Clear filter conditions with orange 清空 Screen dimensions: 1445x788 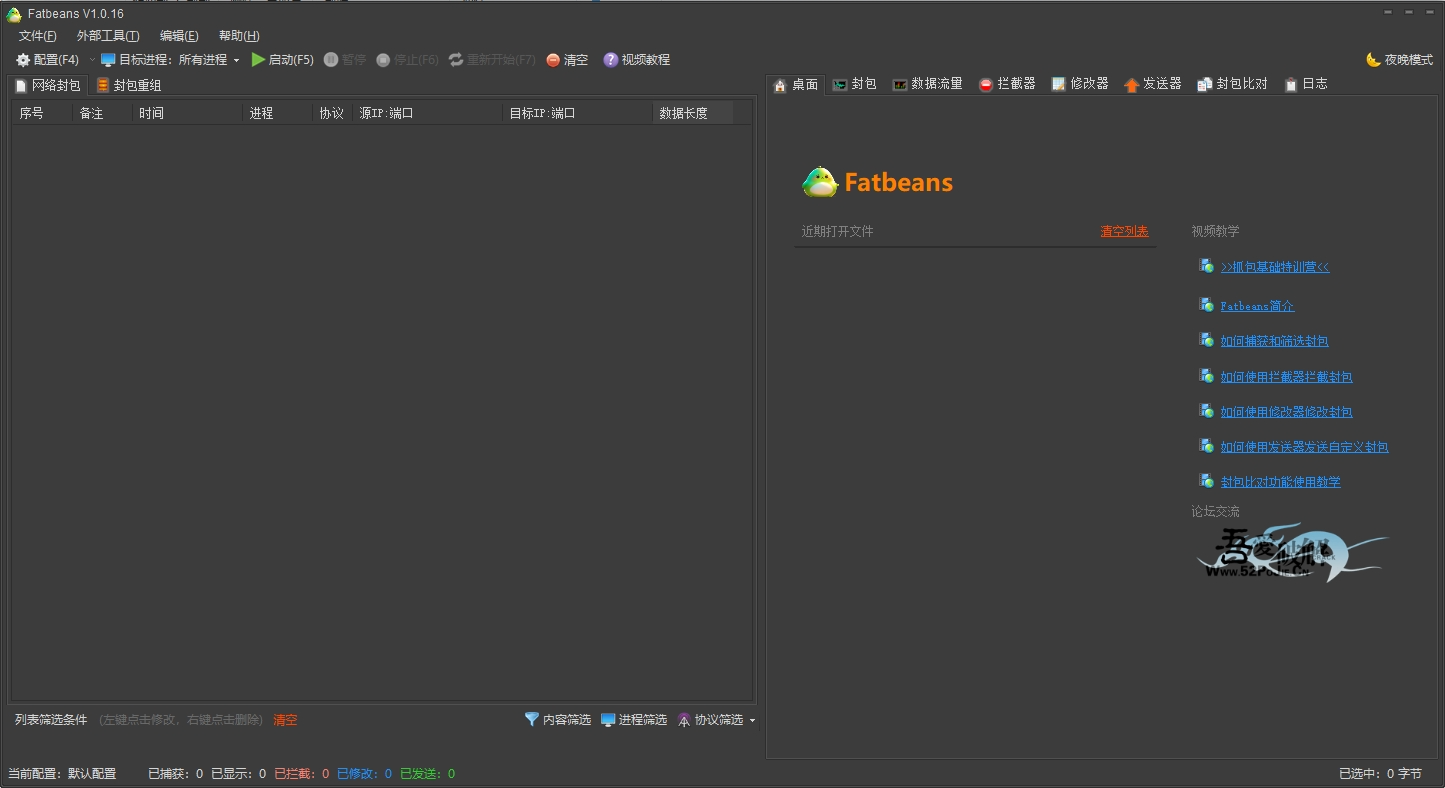point(285,720)
